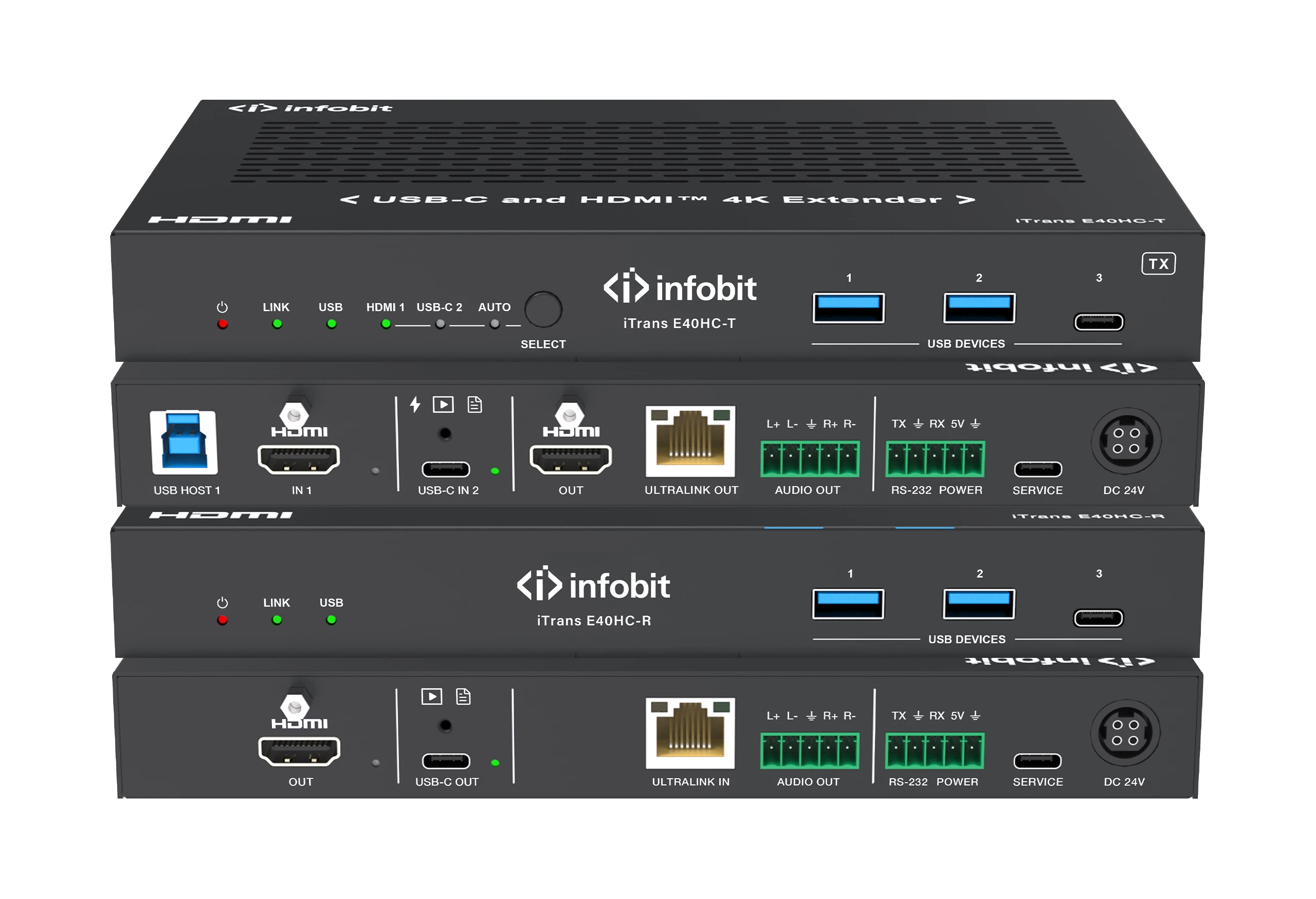Image resolution: width=1316 pixels, height=899 pixels.
Task: Click the infobit logo on E40HC-R front panel
Action: pyautogui.click(x=593, y=584)
